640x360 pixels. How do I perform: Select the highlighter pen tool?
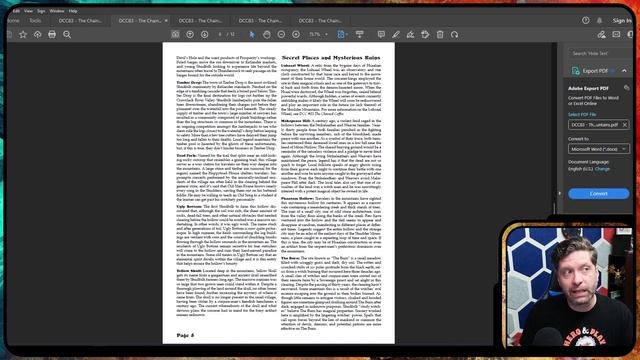pyautogui.click(x=396, y=35)
